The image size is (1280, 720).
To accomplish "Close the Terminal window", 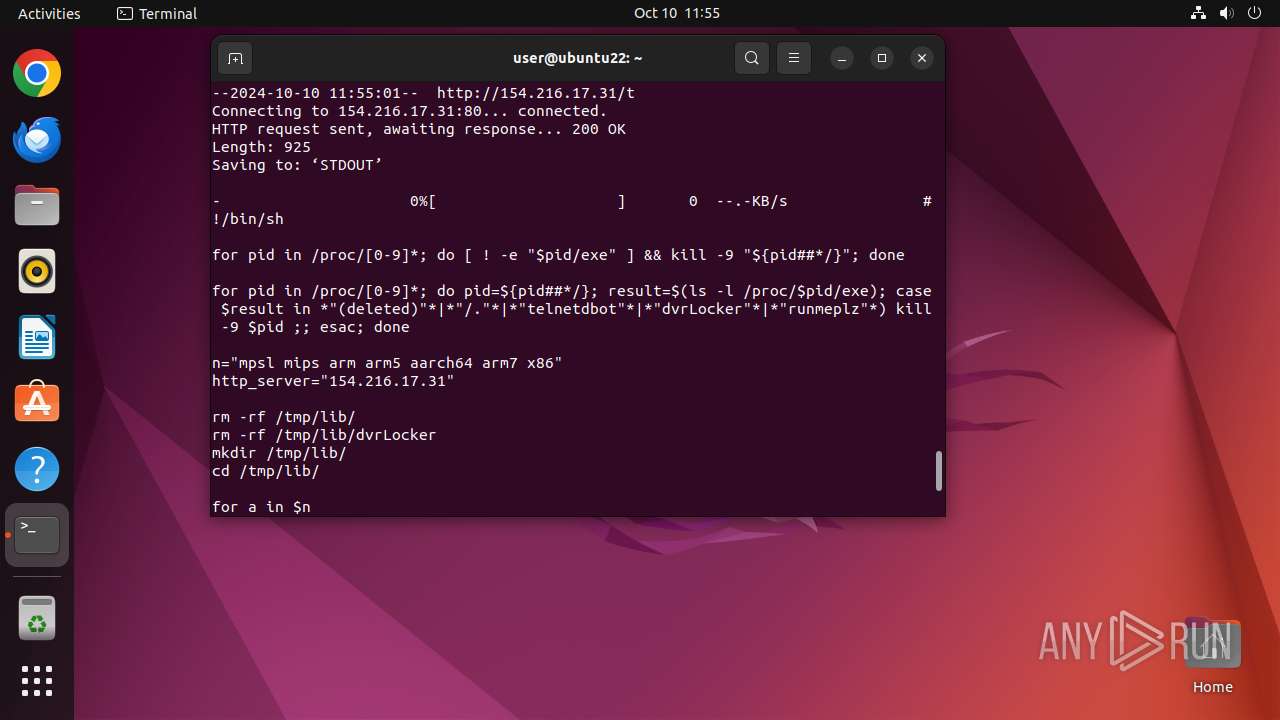I will [922, 58].
